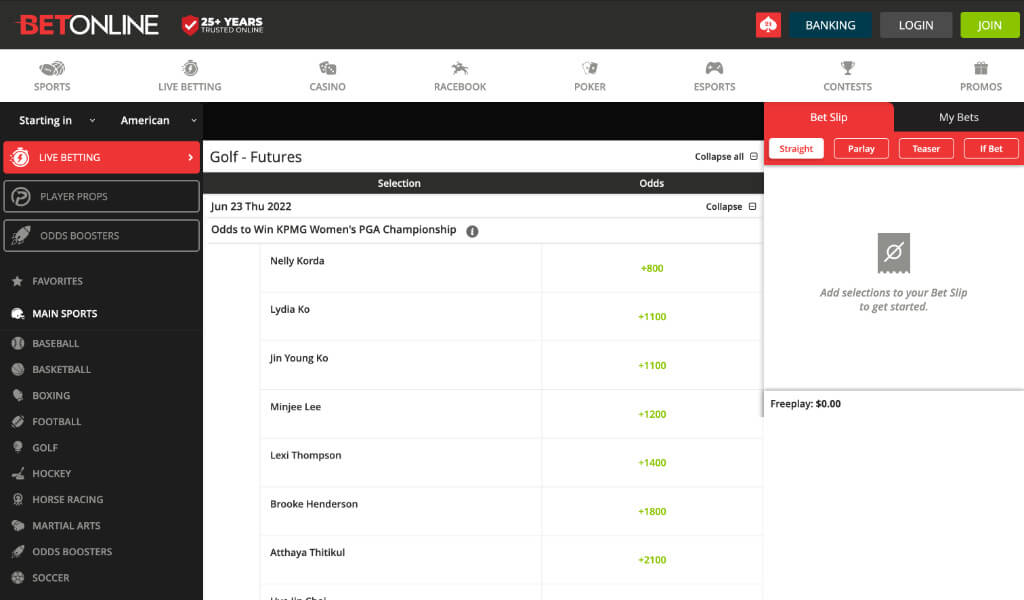Click the Hockey stick icon
Viewport: 1024px width, 600px height.
[x=18, y=473]
